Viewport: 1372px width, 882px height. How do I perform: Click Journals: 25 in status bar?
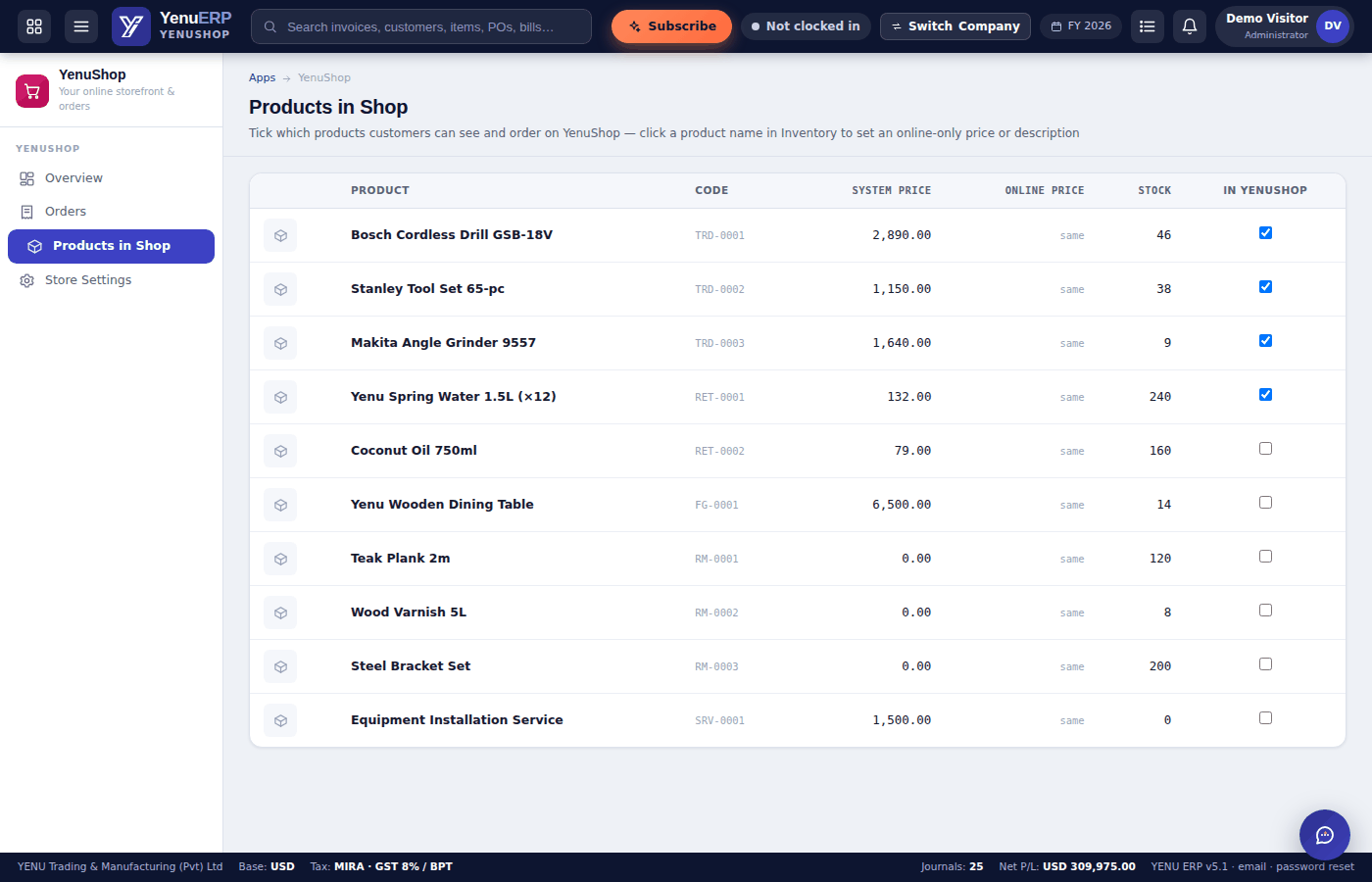[x=952, y=866]
